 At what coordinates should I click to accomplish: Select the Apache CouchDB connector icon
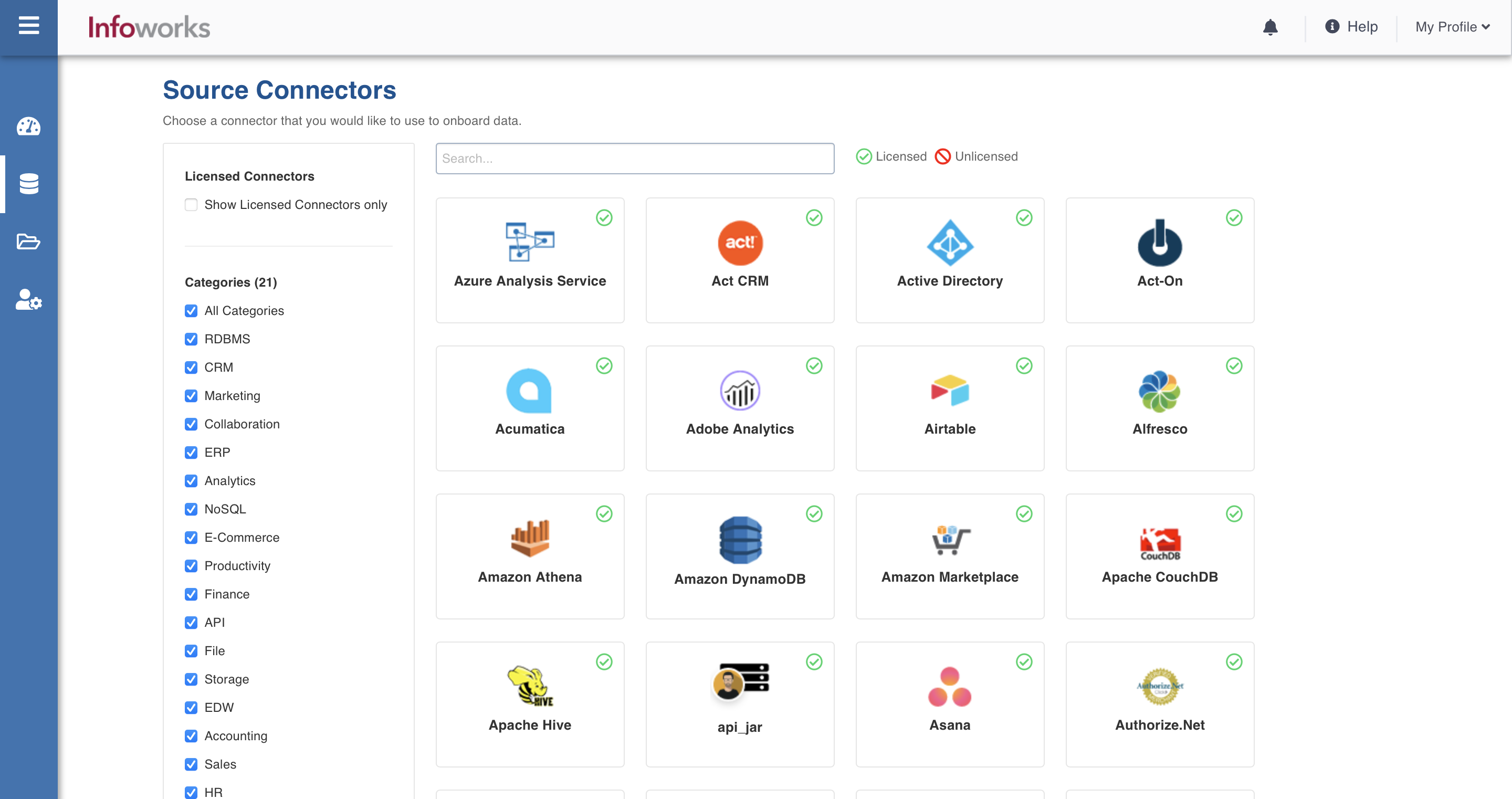[1160, 543]
